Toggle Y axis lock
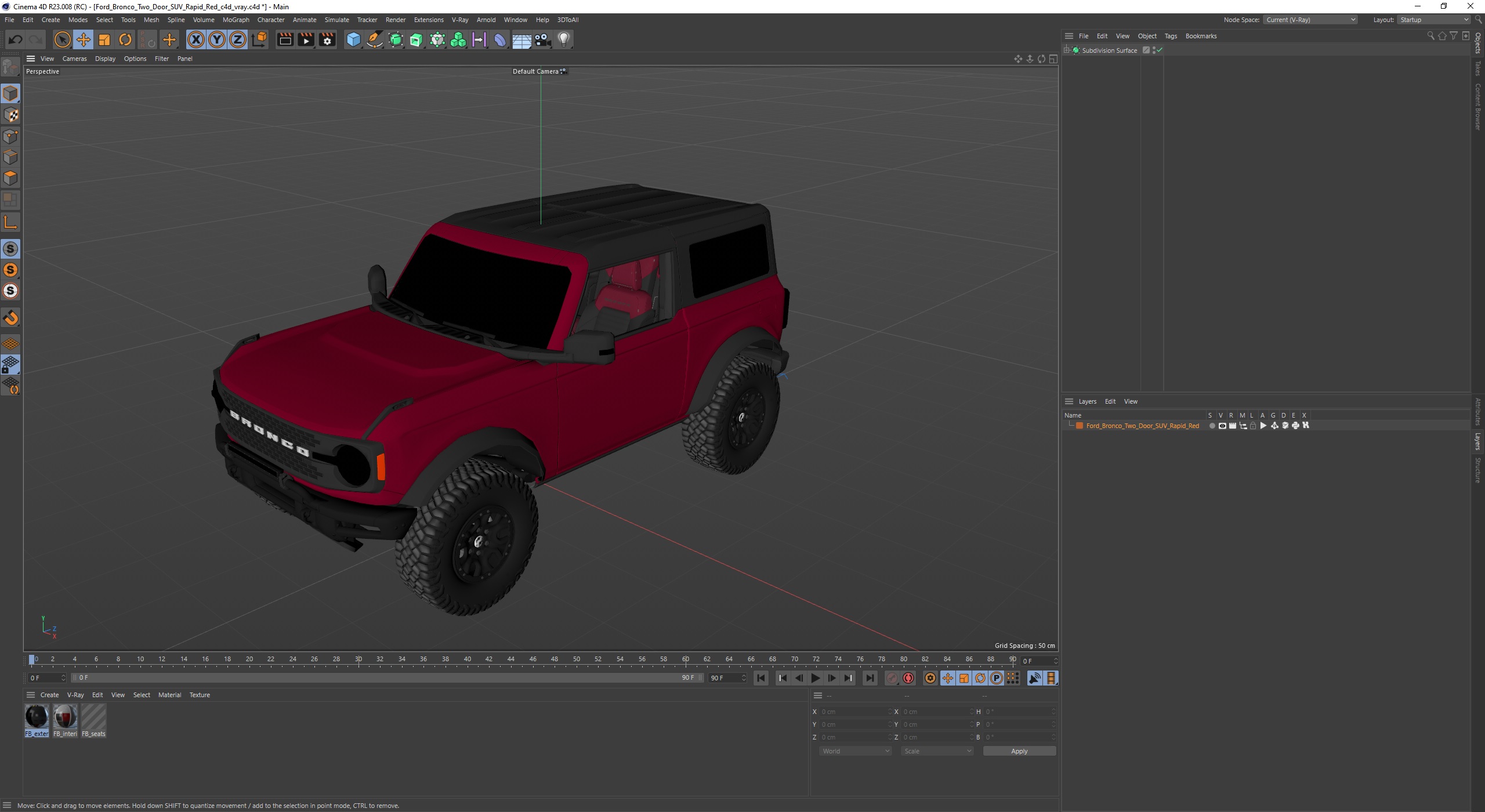This screenshot has height=812, width=1485. [217, 39]
